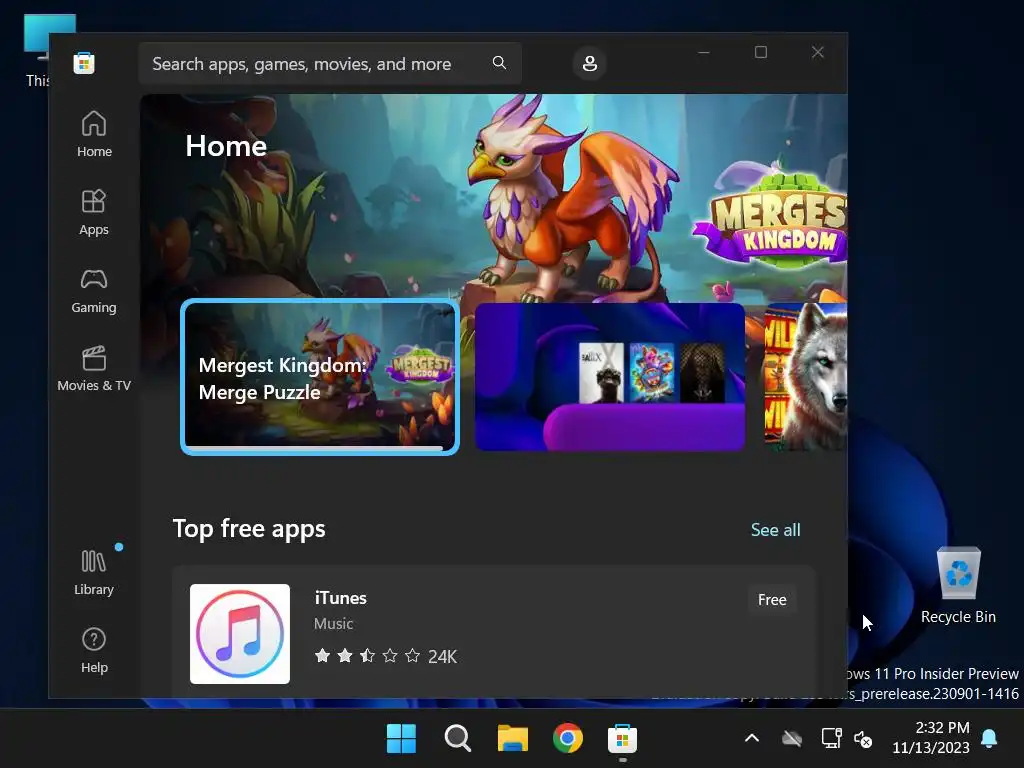Open the account profile icon

pyautogui.click(x=590, y=63)
